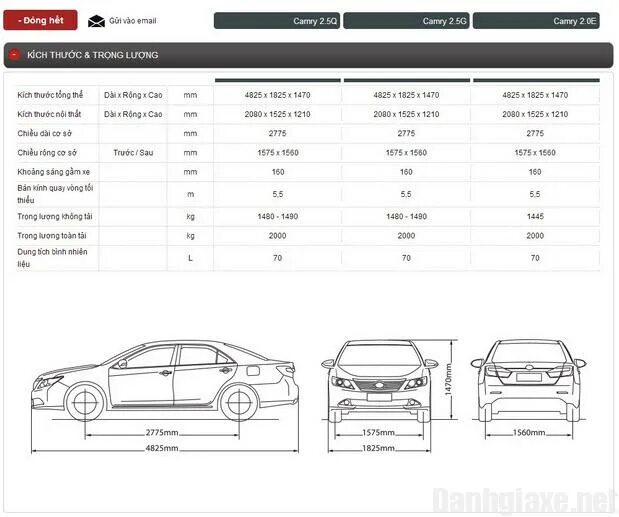Click the envelope email icon

click(96, 21)
